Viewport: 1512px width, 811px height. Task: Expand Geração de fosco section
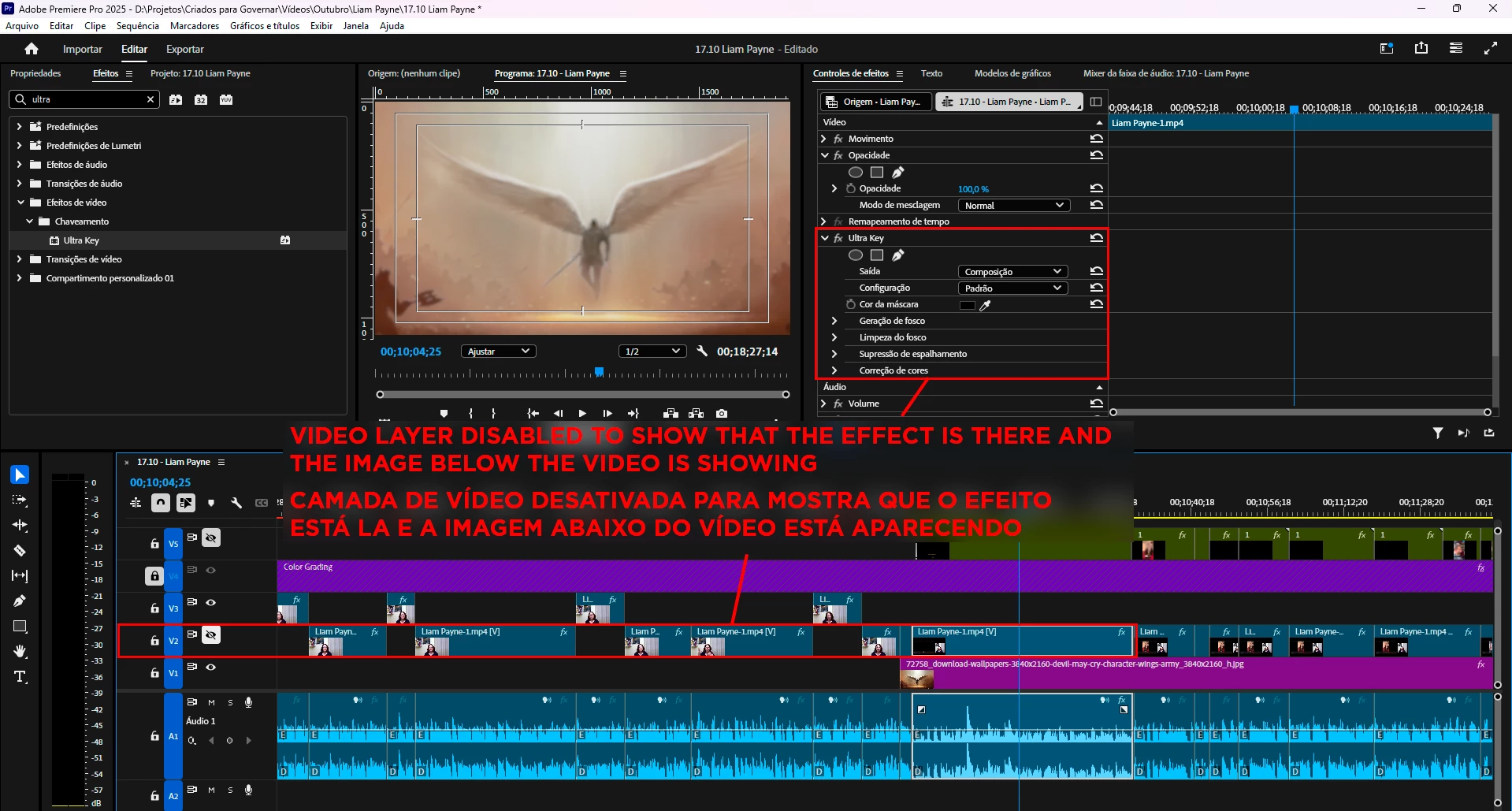(834, 321)
